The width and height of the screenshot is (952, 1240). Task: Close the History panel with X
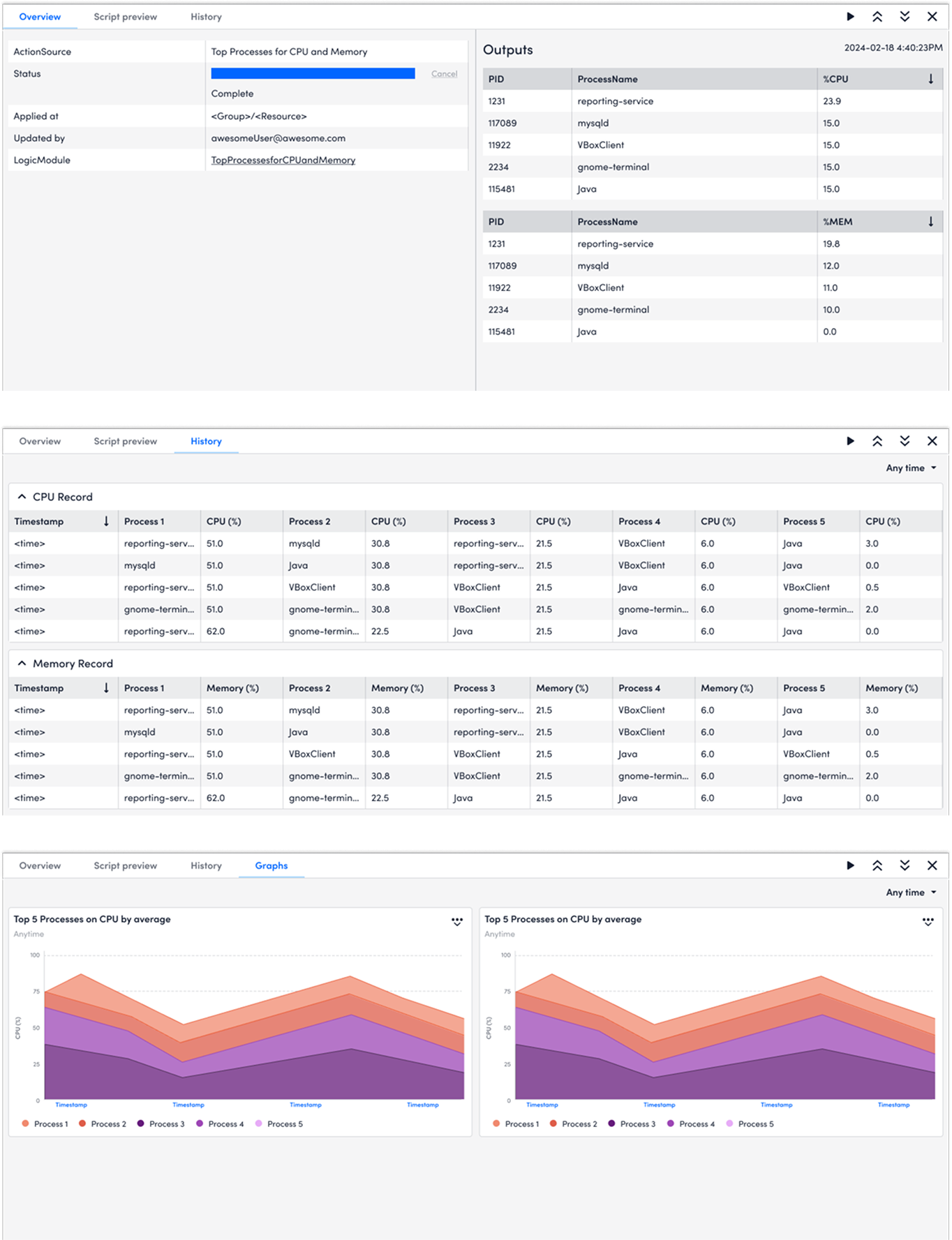click(932, 440)
